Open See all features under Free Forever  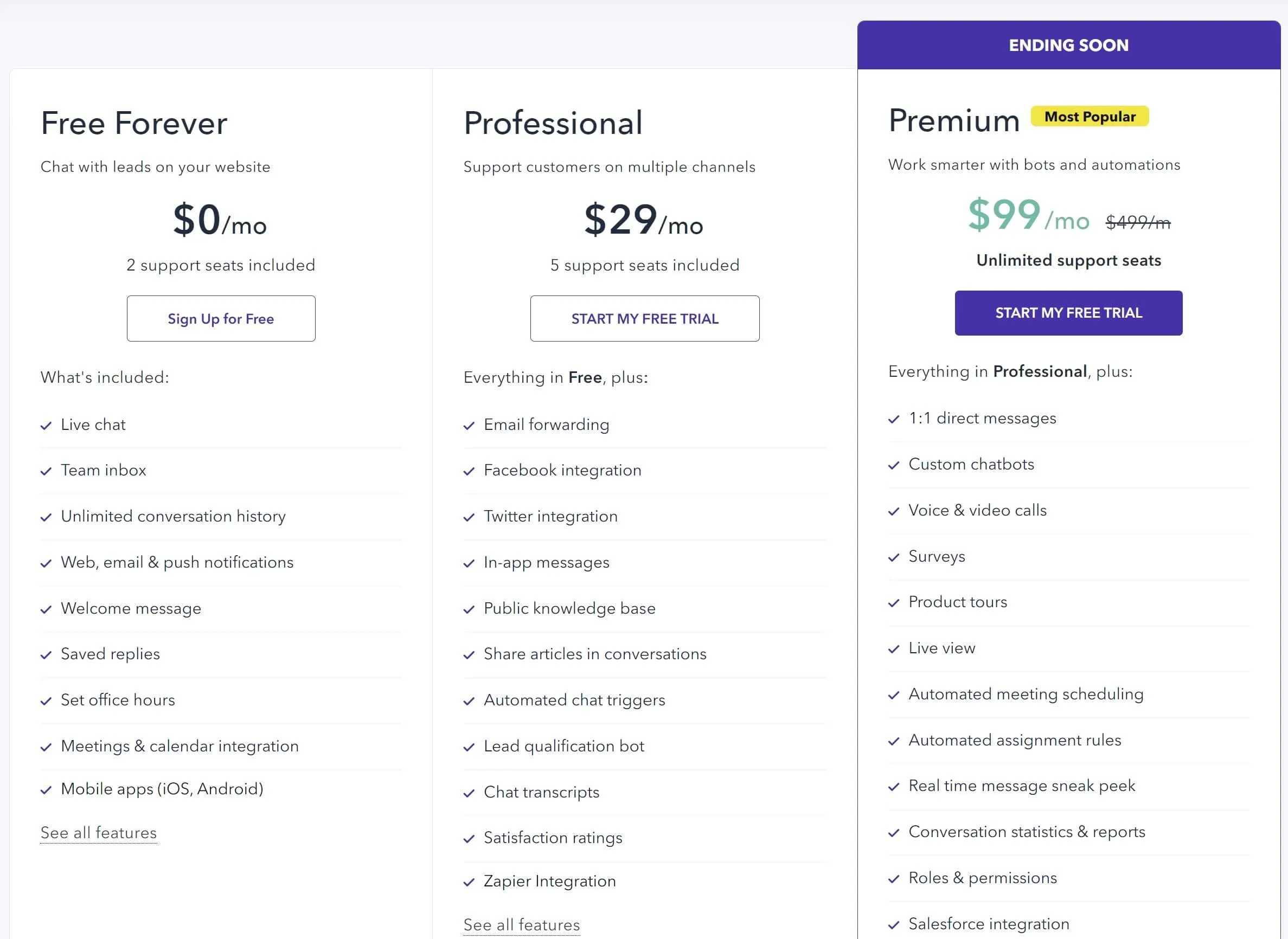pyautogui.click(x=99, y=833)
